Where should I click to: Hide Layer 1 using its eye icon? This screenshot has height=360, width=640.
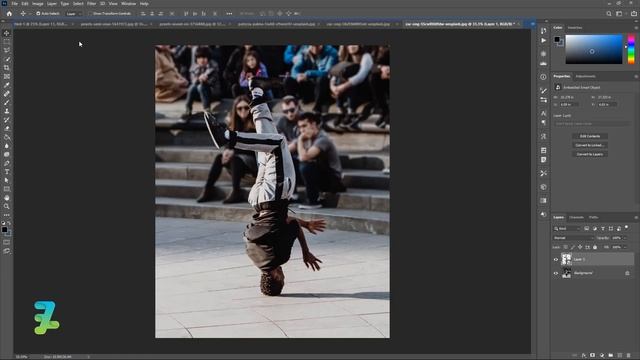coord(556,259)
